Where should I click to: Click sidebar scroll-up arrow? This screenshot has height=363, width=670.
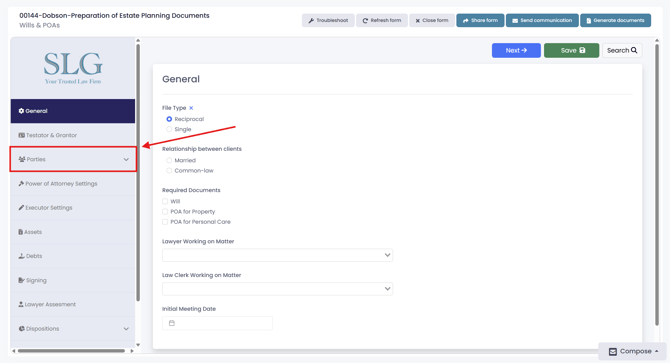138,41
